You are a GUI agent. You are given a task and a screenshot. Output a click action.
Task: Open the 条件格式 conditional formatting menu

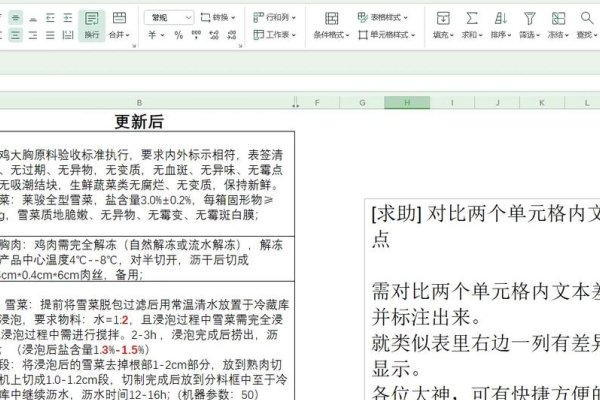331,25
